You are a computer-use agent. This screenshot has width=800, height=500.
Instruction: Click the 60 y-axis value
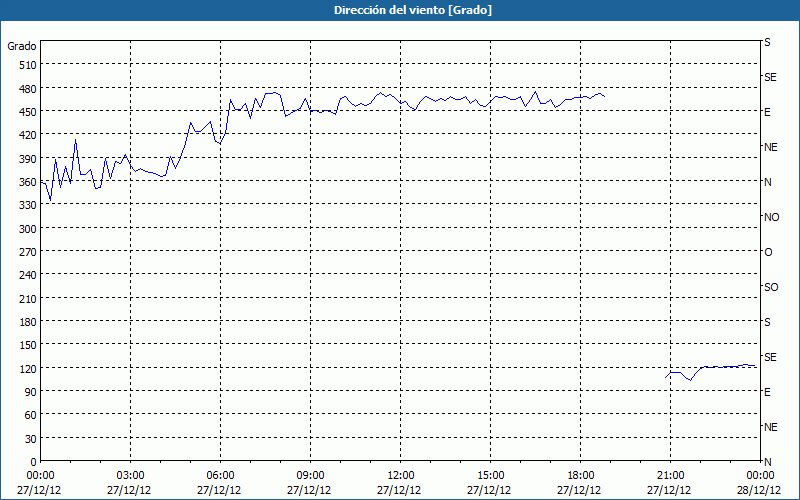pyautogui.click(x=31, y=415)
